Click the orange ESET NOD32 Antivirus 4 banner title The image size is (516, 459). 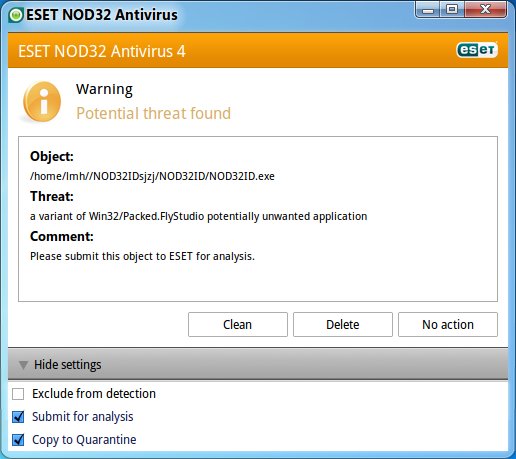pyautogui.click(x=102, y=51)
